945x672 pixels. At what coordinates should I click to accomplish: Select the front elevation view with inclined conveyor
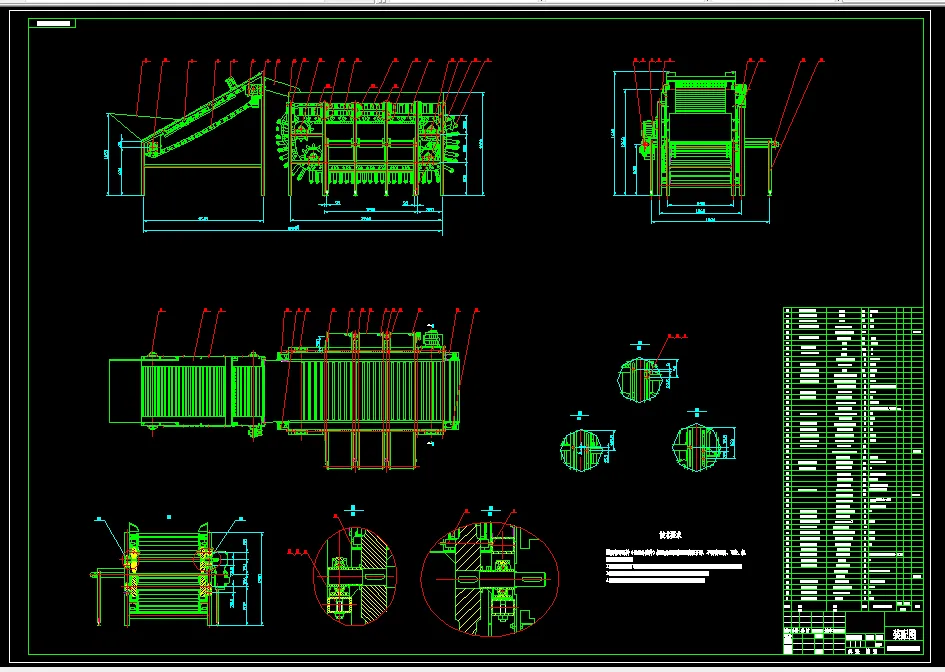(x=297, y=146)
